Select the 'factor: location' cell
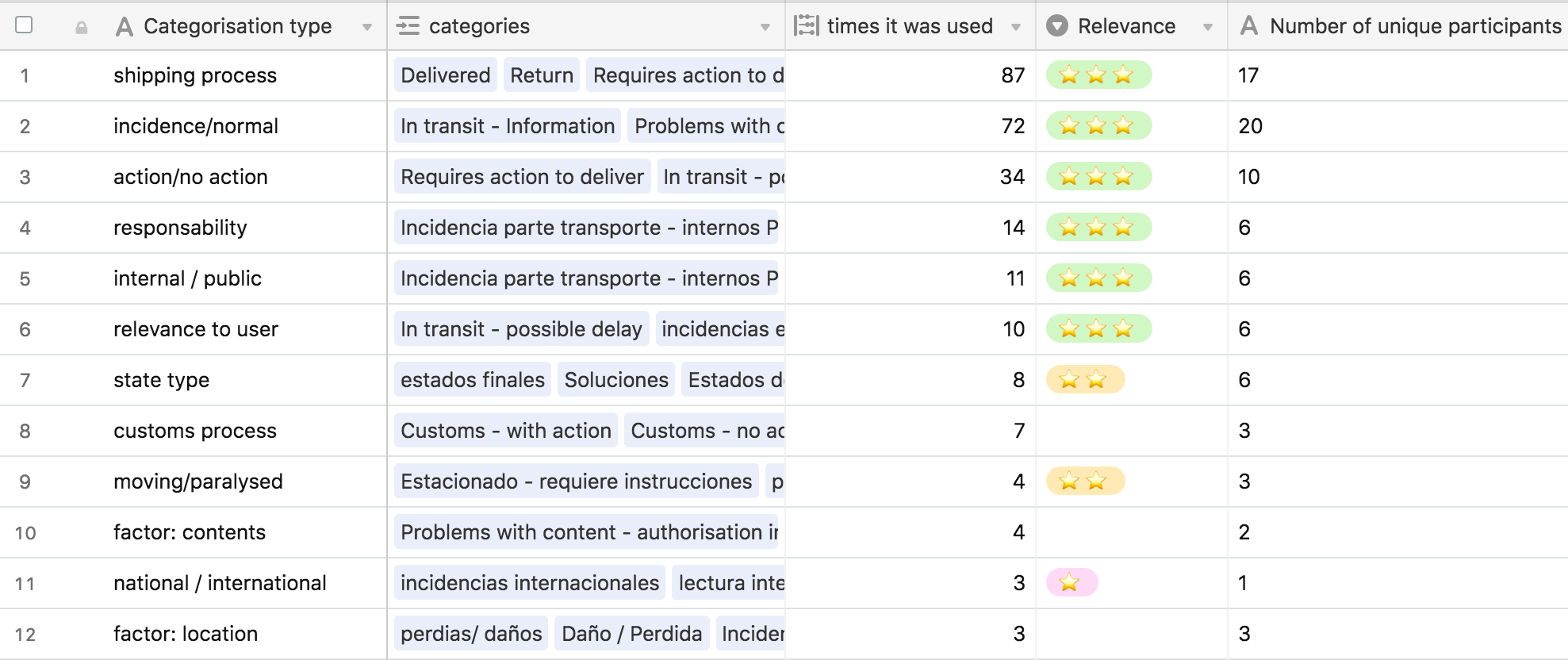 (x=247, y=634)
